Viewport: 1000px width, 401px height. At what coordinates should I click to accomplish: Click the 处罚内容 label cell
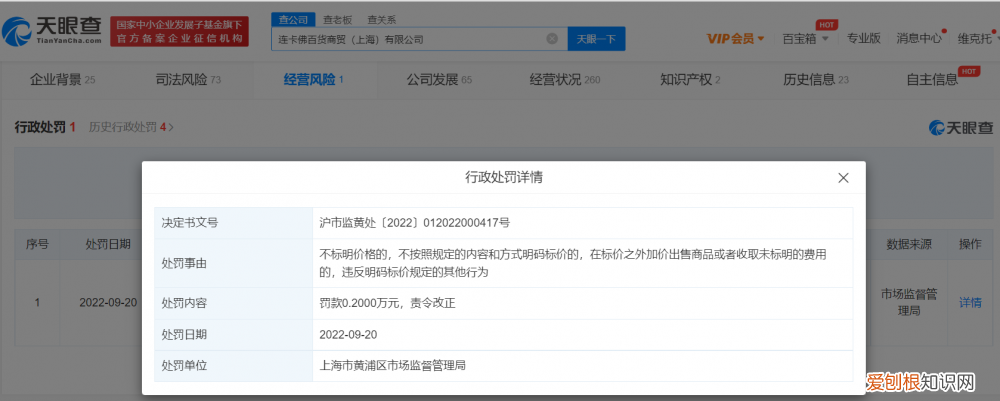click(x=233, y=303)
